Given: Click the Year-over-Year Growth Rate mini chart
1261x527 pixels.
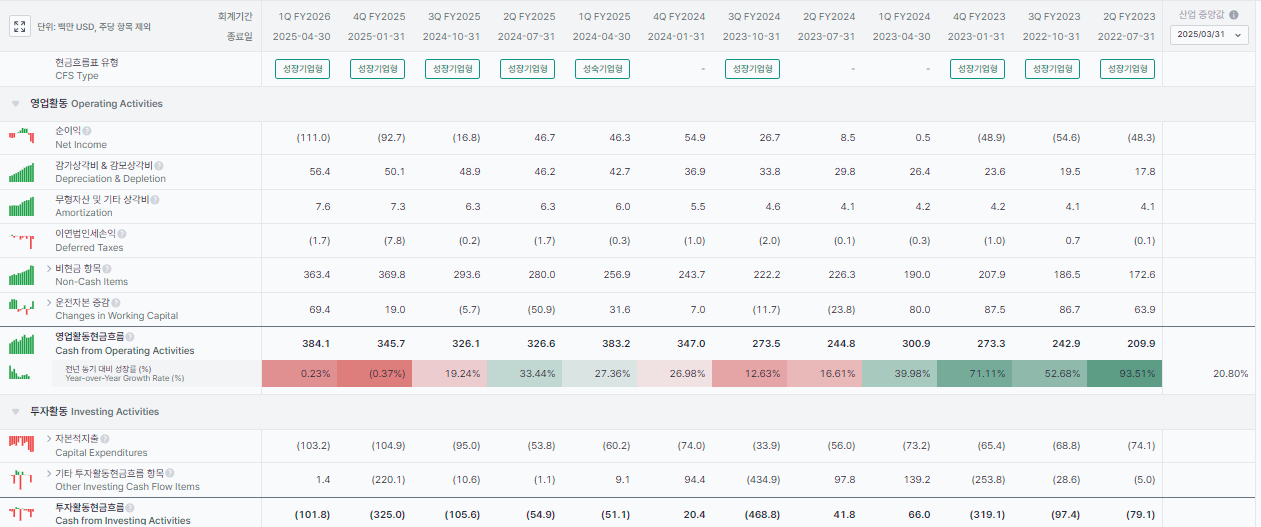Looking at the screenshot, I should click(x=22, y=373).
